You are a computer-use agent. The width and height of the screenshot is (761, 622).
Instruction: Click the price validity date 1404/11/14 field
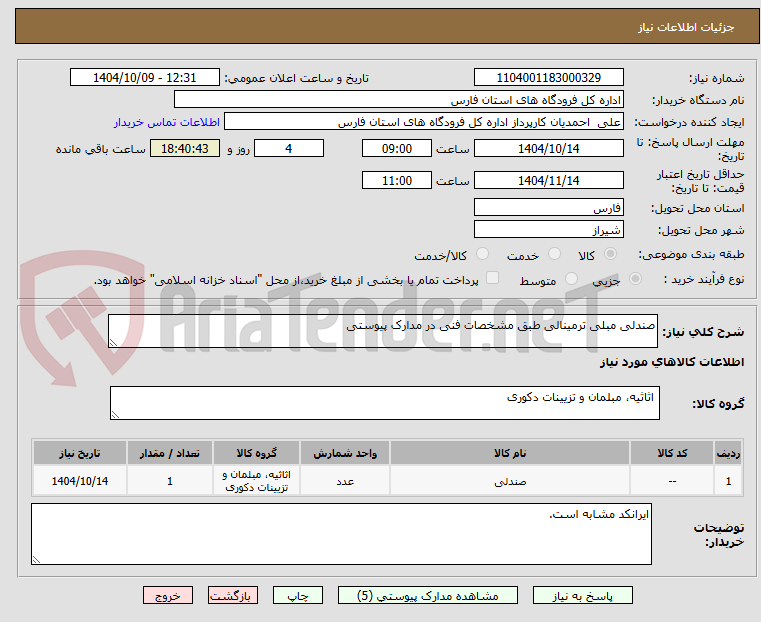pos(548,180)
